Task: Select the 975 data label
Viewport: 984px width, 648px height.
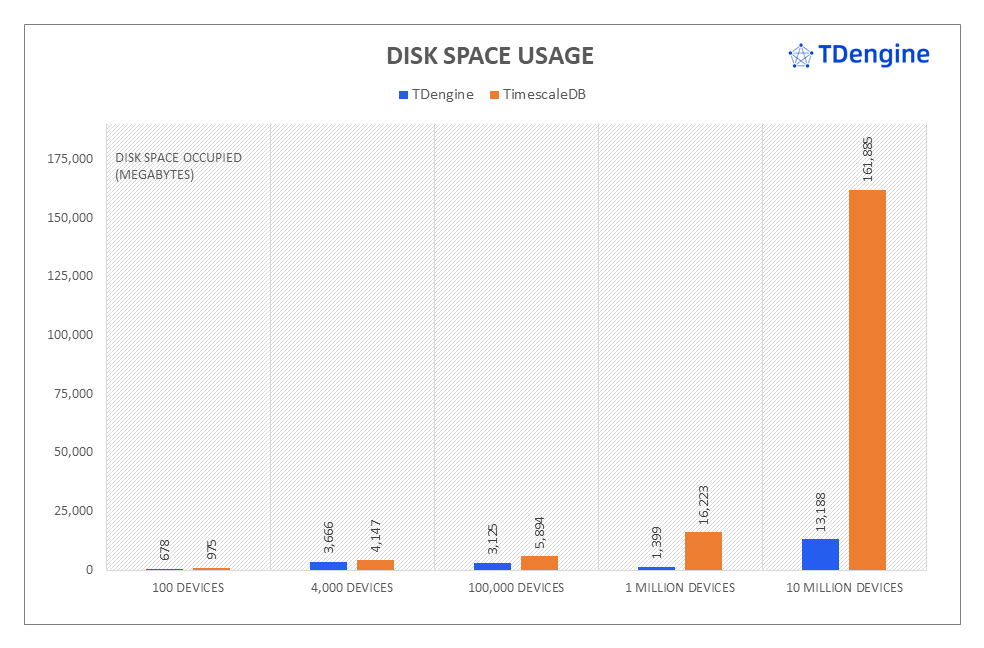Action: (211, 551)
